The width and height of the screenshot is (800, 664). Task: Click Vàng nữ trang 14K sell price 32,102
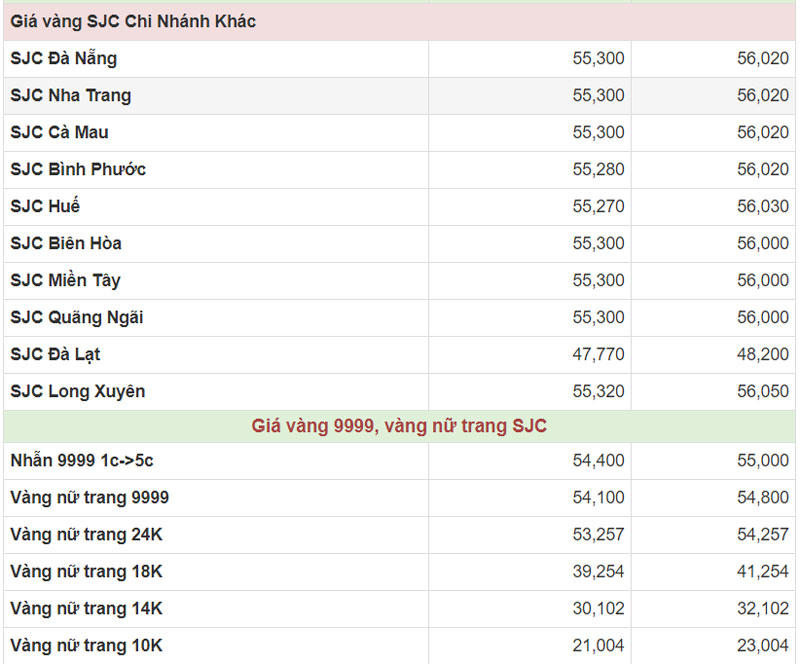(763, 608)
